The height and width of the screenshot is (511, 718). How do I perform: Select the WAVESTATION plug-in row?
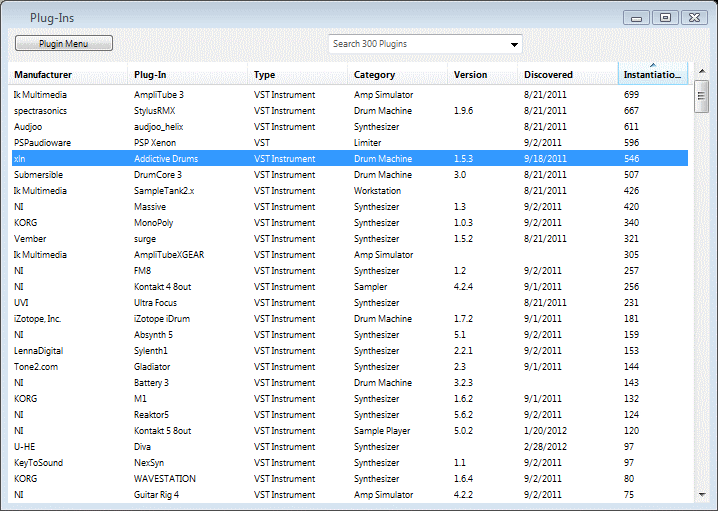[350, 479]
